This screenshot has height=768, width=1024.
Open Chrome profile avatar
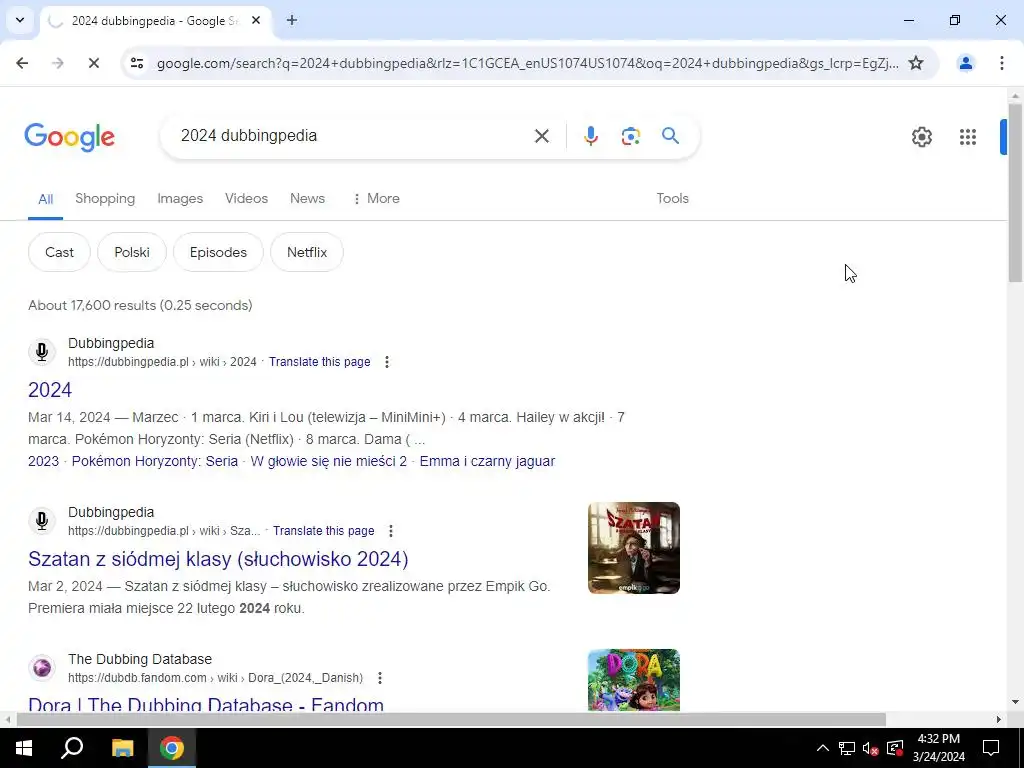pyautogui.click(x=965, y=63)
